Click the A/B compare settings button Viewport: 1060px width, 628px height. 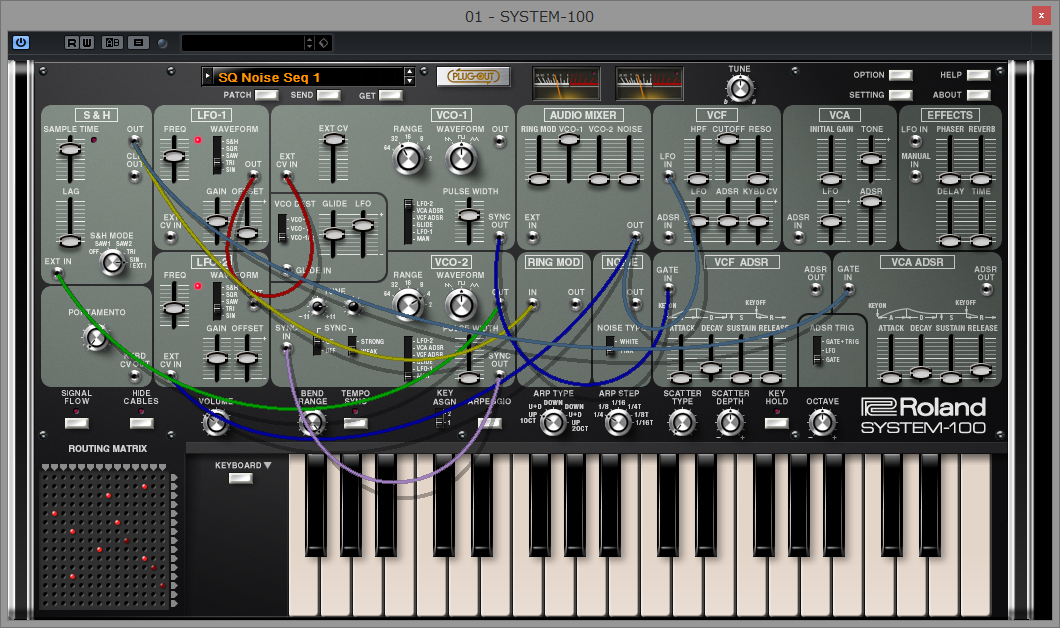(112, 43)
